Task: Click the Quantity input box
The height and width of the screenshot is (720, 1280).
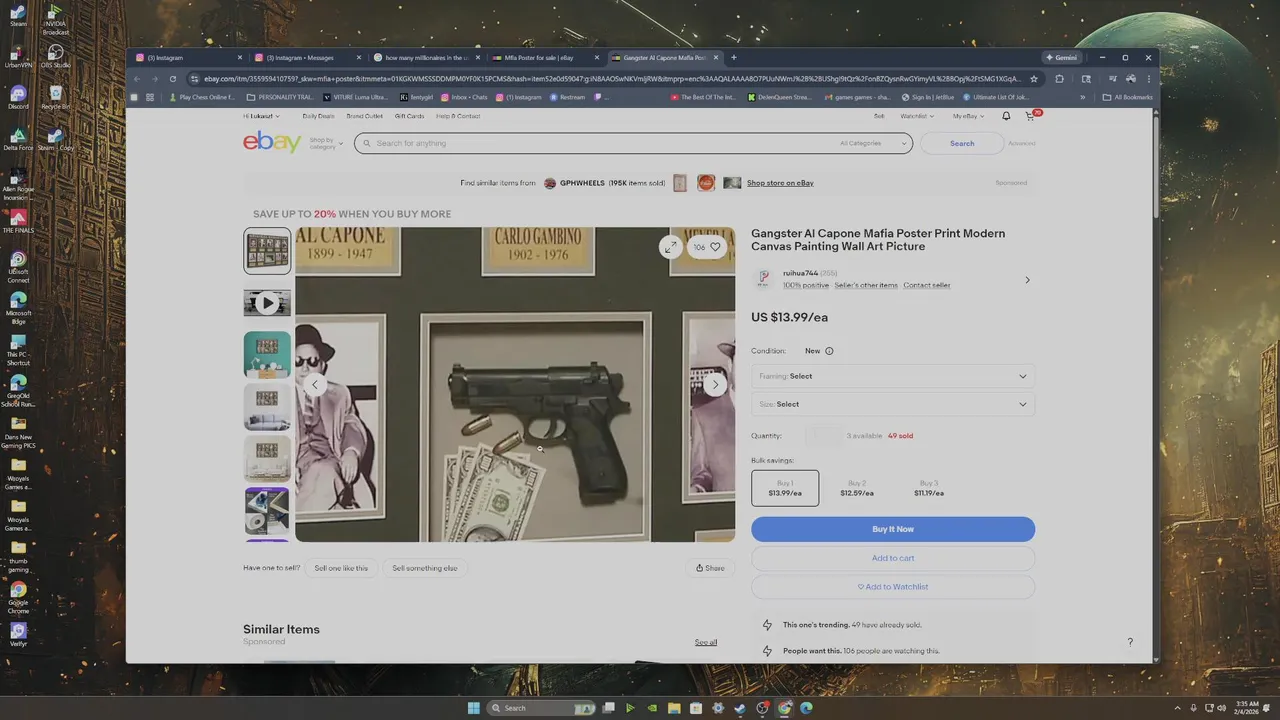Action: [x=824, y=436]
